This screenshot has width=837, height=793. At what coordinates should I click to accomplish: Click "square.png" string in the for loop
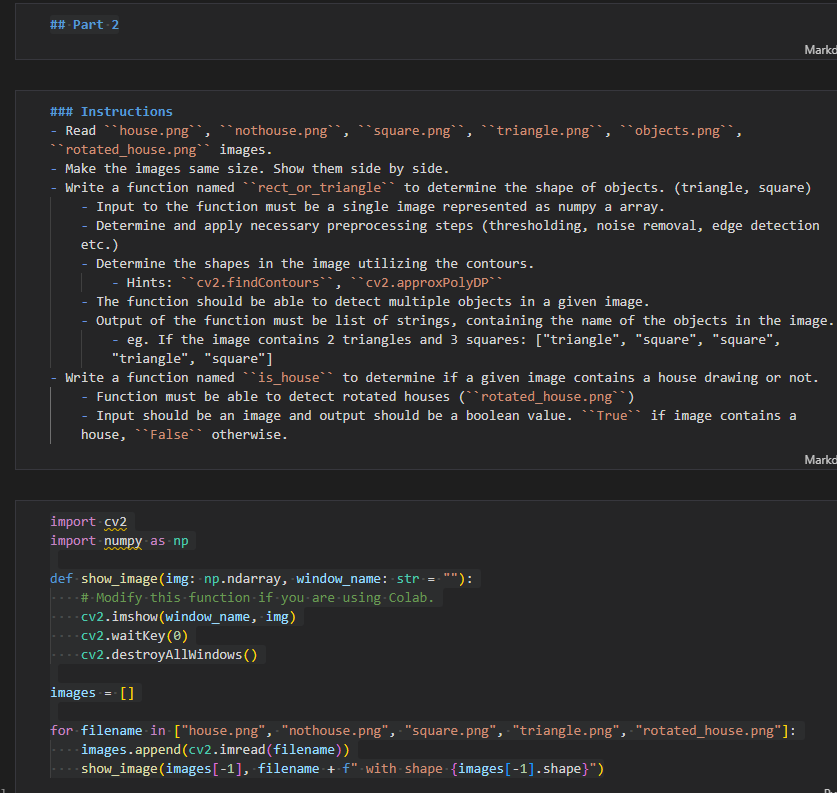(450, 731)
